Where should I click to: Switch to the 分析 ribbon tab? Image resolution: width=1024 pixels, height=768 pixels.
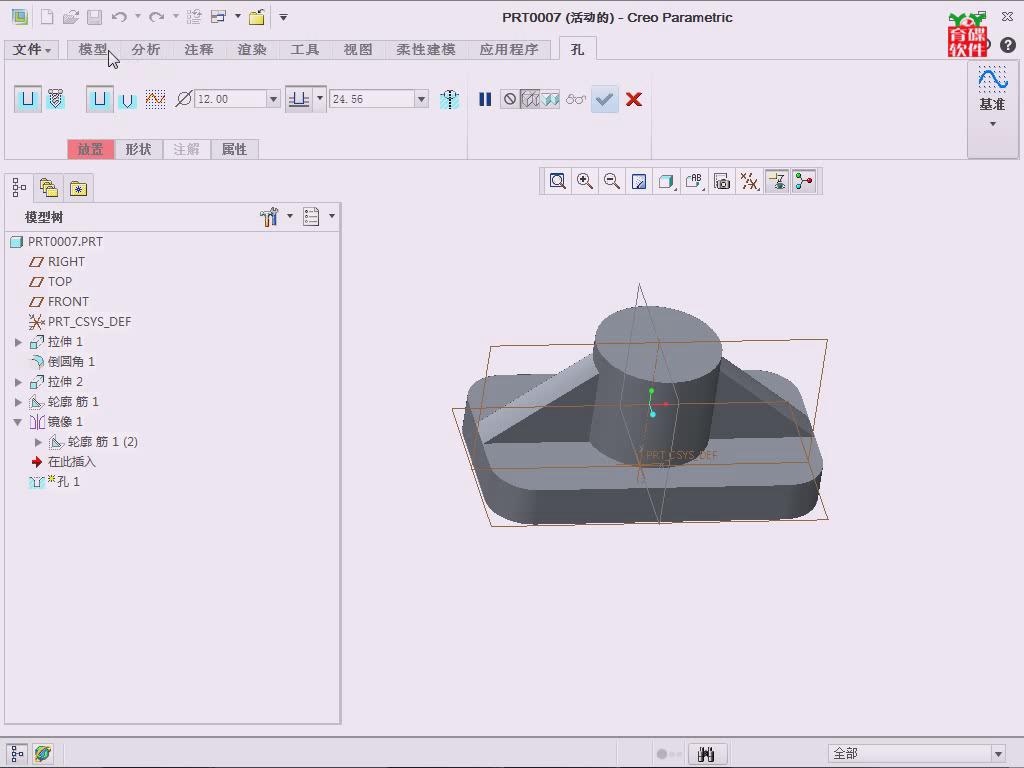(146, 50)
